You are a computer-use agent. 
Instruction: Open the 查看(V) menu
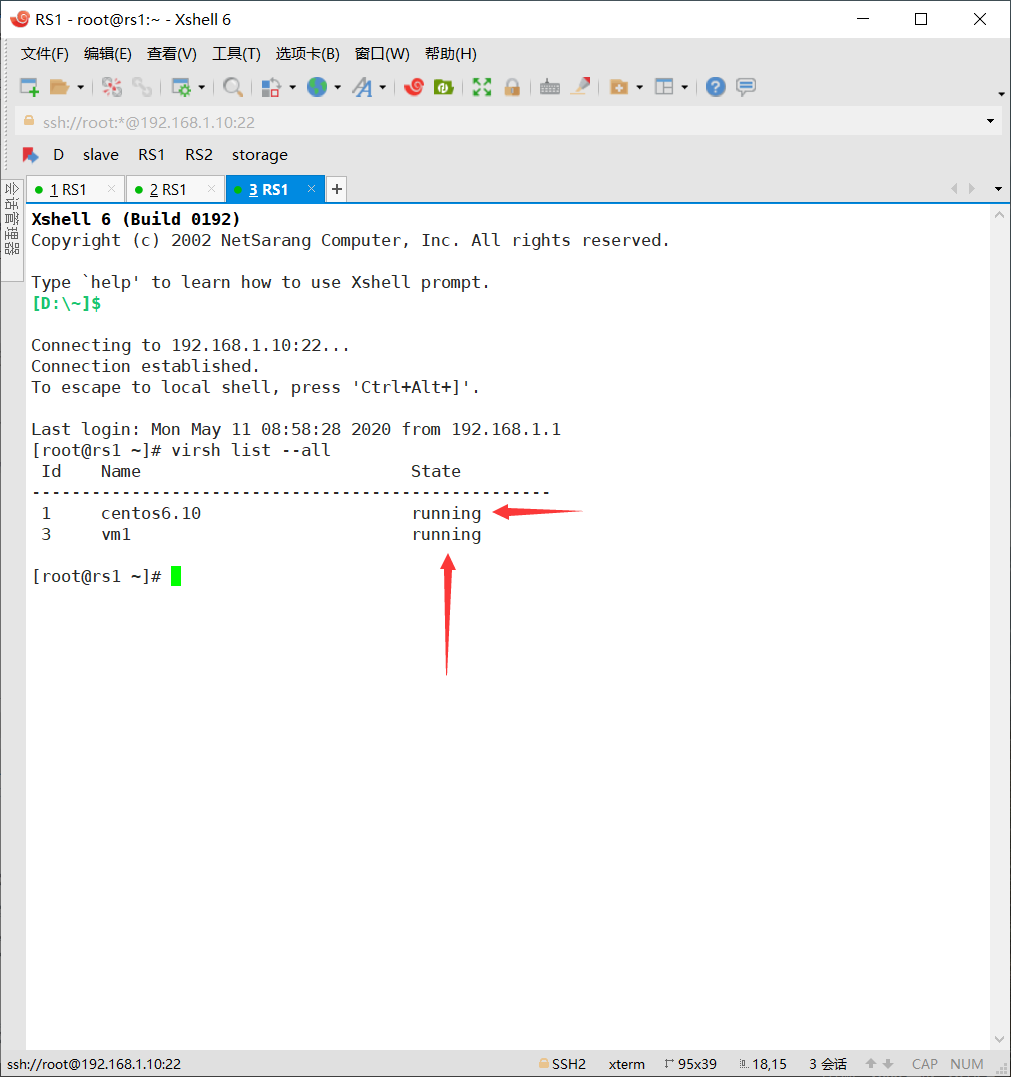coord(172,54)
